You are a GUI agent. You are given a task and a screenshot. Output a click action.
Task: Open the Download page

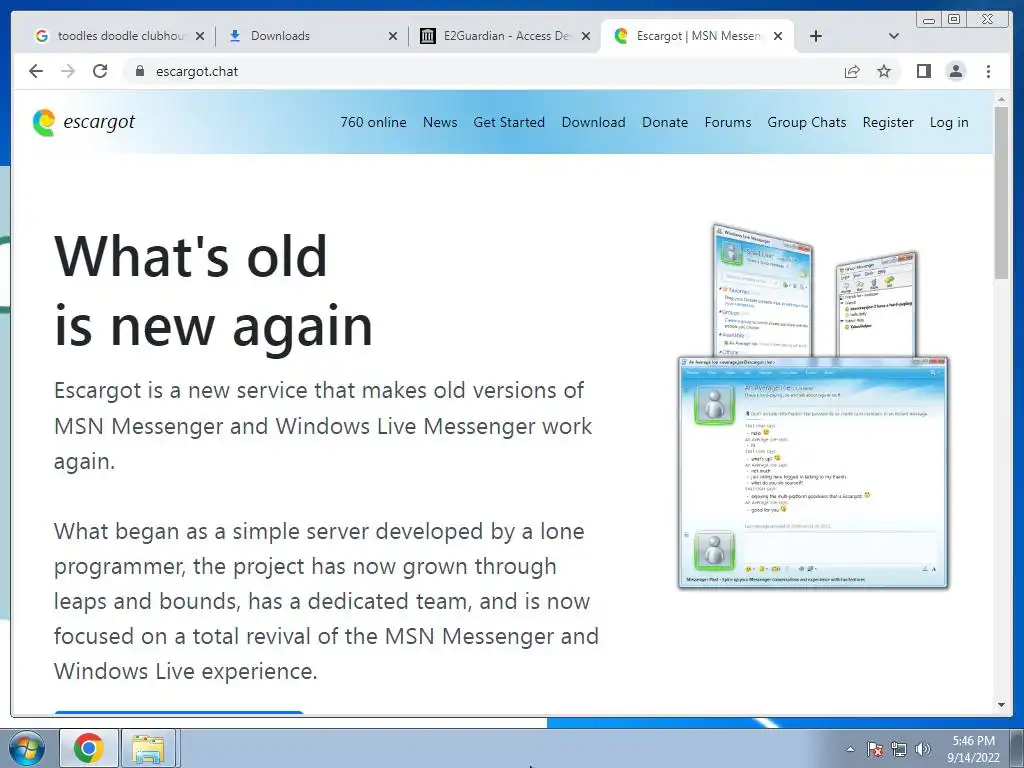[593, 122]
